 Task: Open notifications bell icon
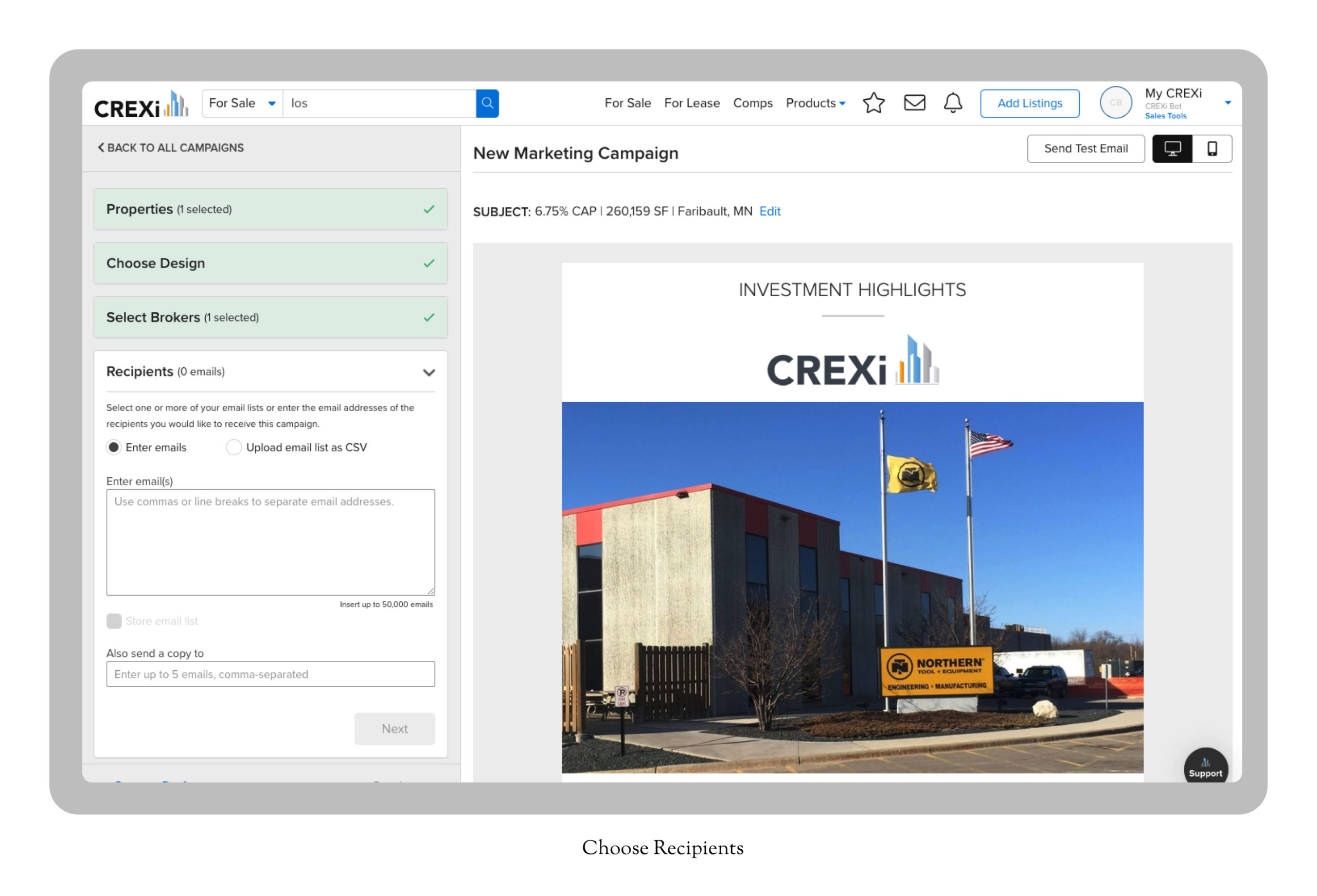click(x=953, y=103)
